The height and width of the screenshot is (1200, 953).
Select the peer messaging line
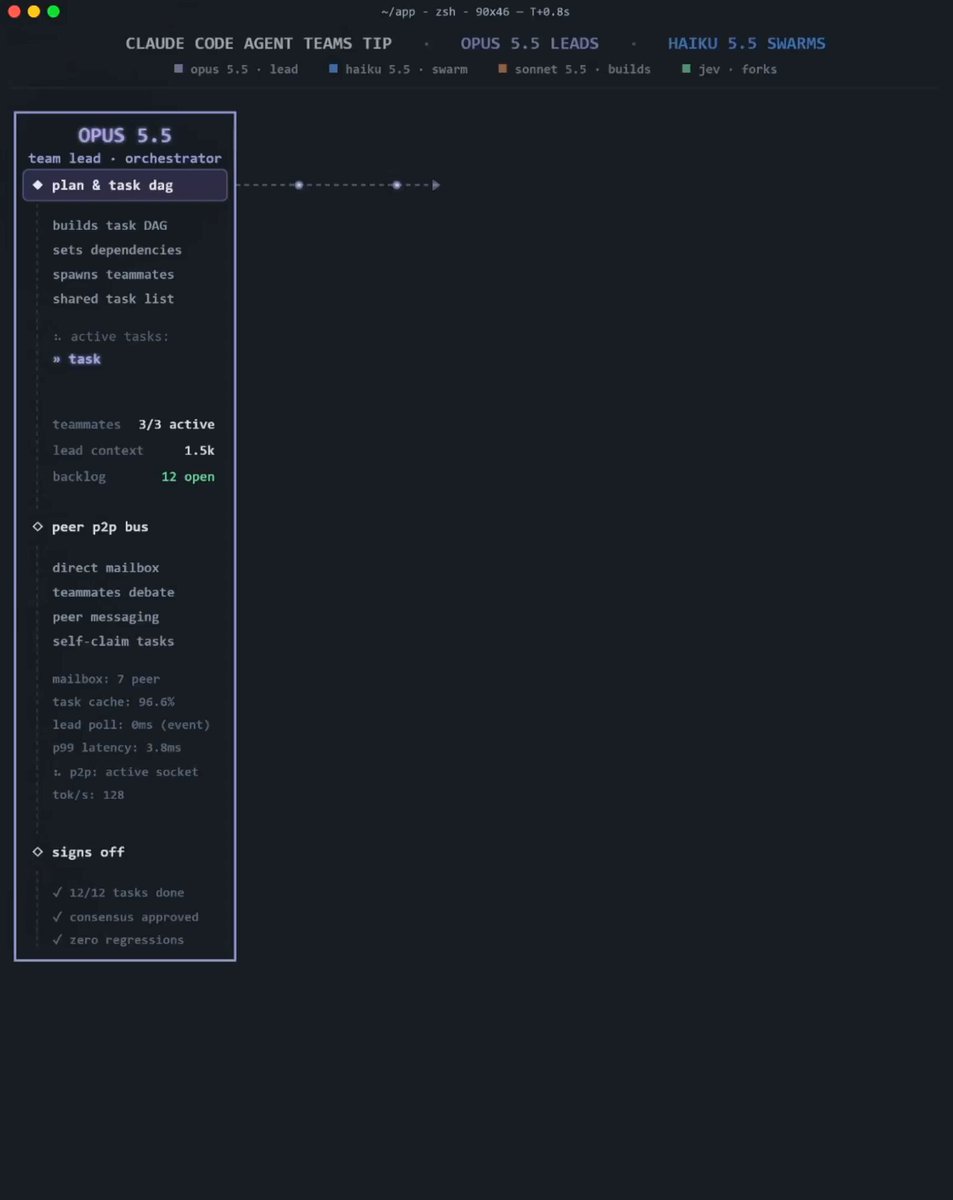pos(106,617)
